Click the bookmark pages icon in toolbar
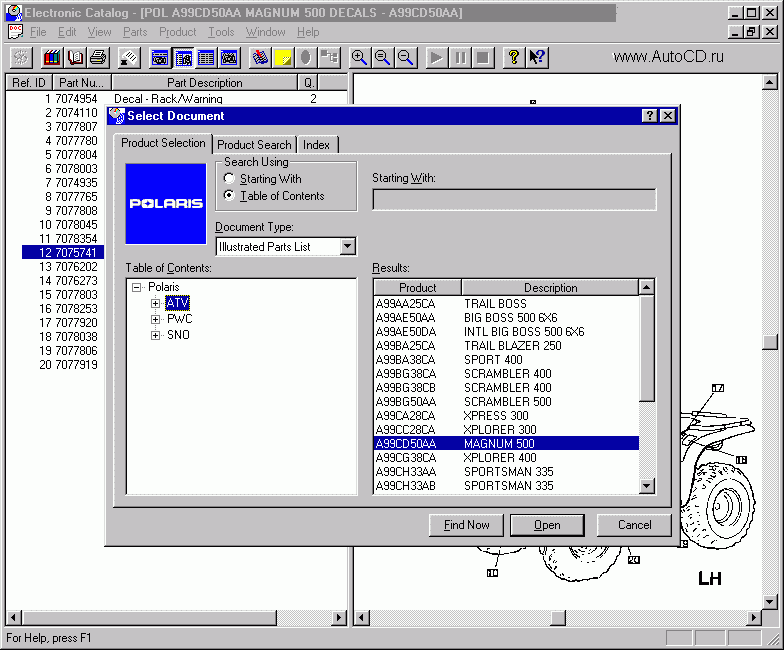This screenshot has height=650, width=784. (x=260, y=58)
